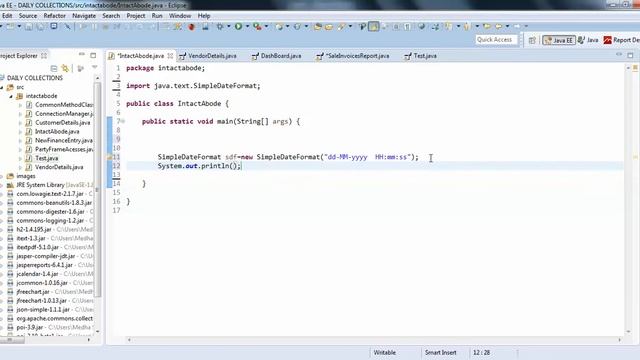Click Collapse All icon in Project Explorer

tap(53, 68)
